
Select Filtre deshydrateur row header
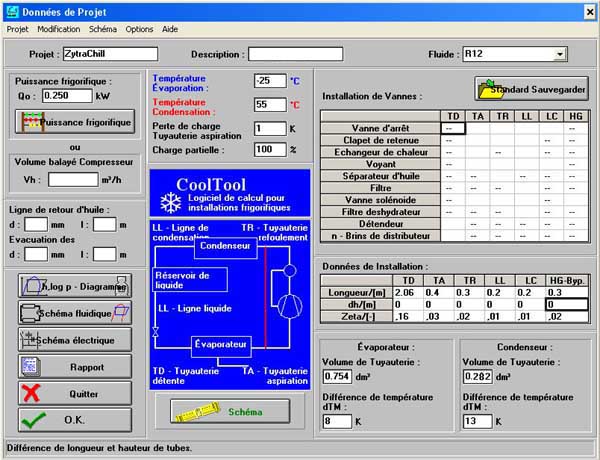[x=380, y=212]
